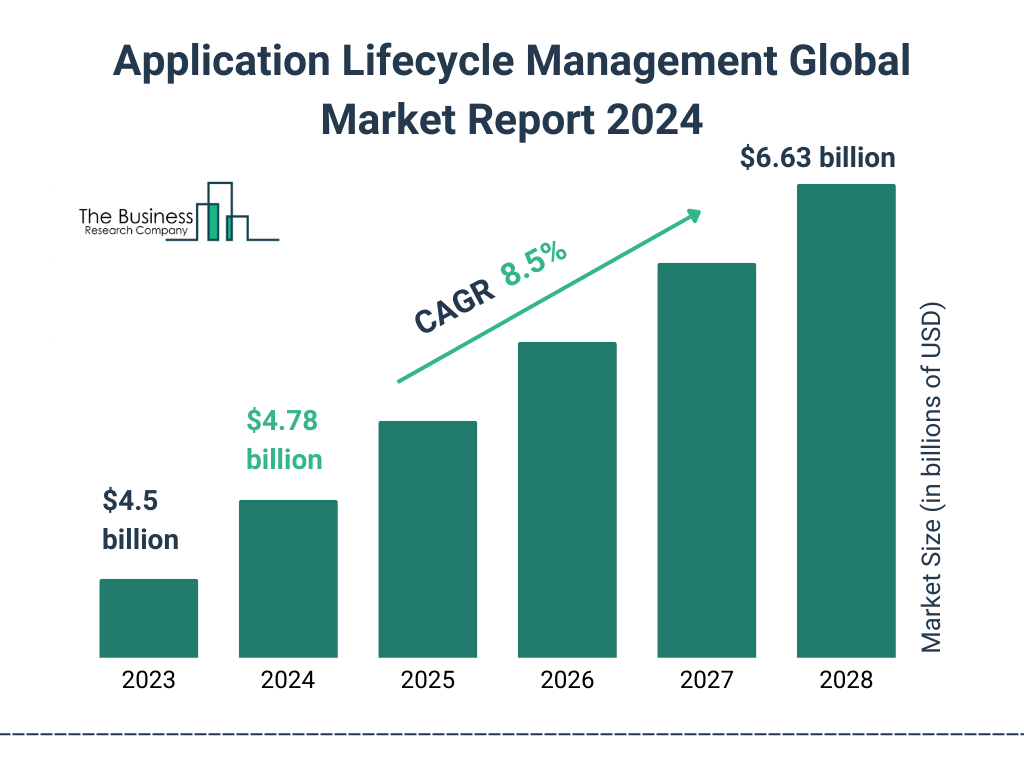Click the chart title heading
Image resolution: width=1024 pixels, height=768 pixels.
click(x=511, y=90)
